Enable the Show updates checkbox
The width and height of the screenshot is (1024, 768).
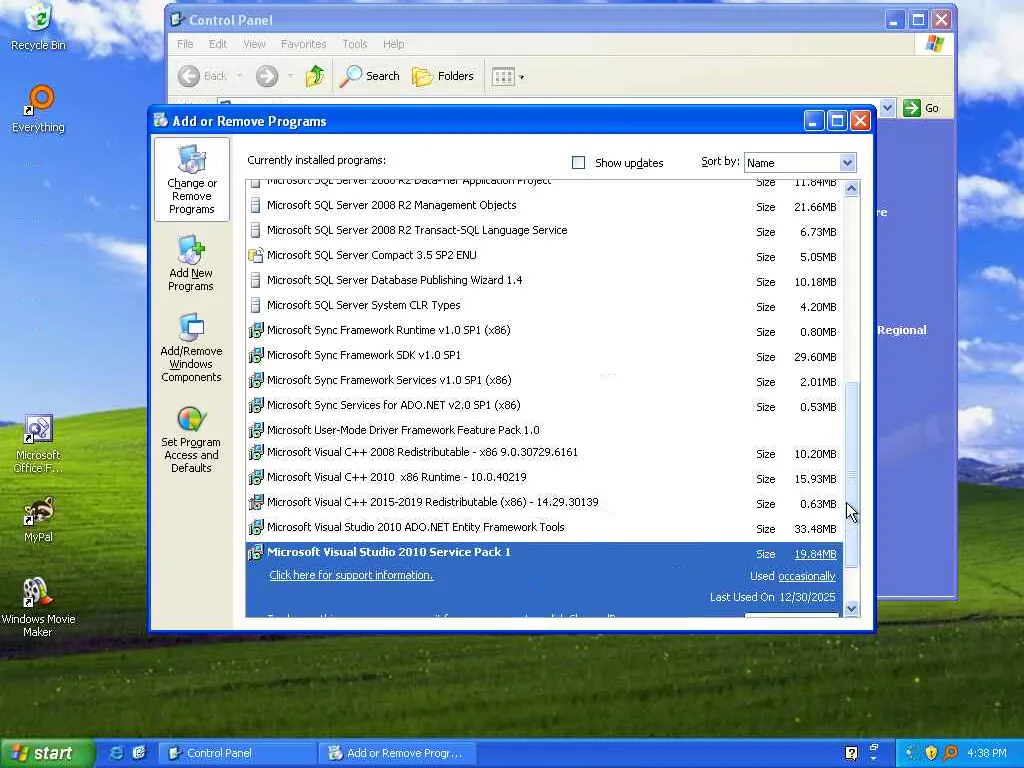tap(578, 163)
